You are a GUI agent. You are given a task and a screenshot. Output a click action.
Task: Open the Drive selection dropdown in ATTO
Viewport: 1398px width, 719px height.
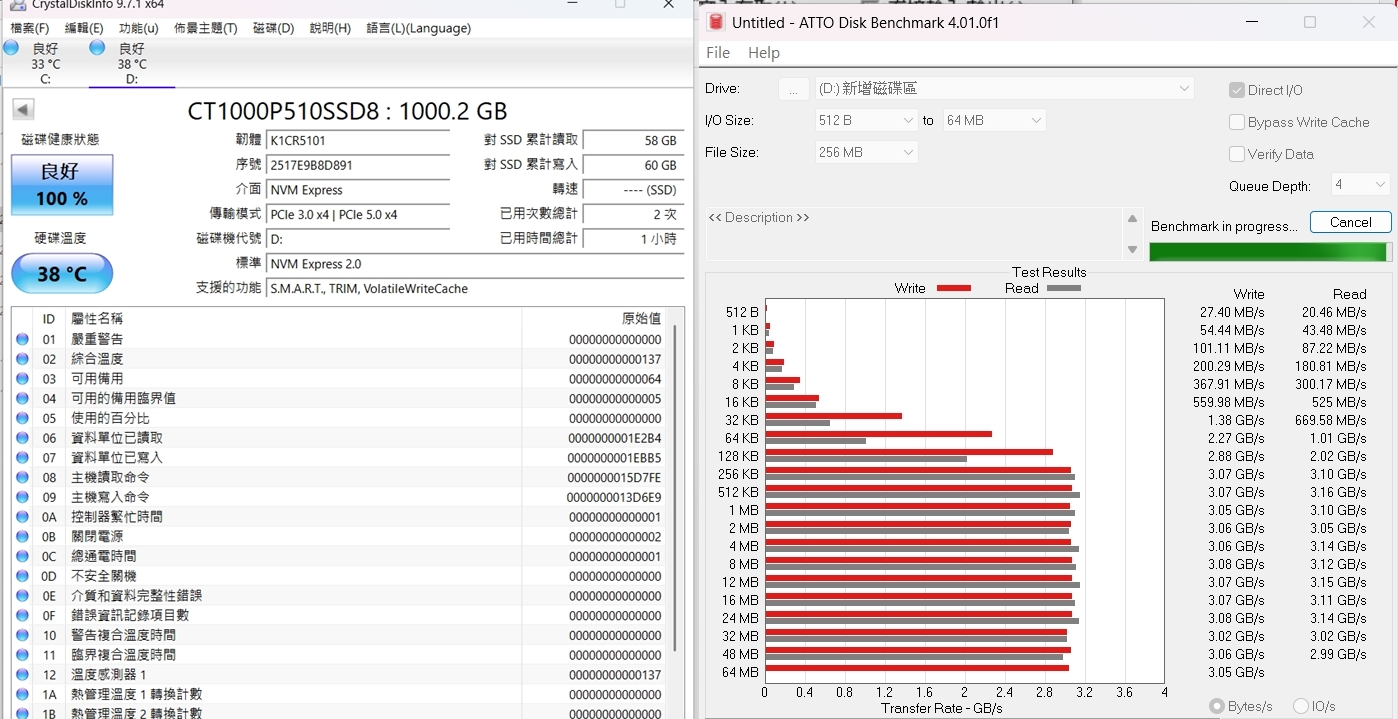click(1005, 88)
